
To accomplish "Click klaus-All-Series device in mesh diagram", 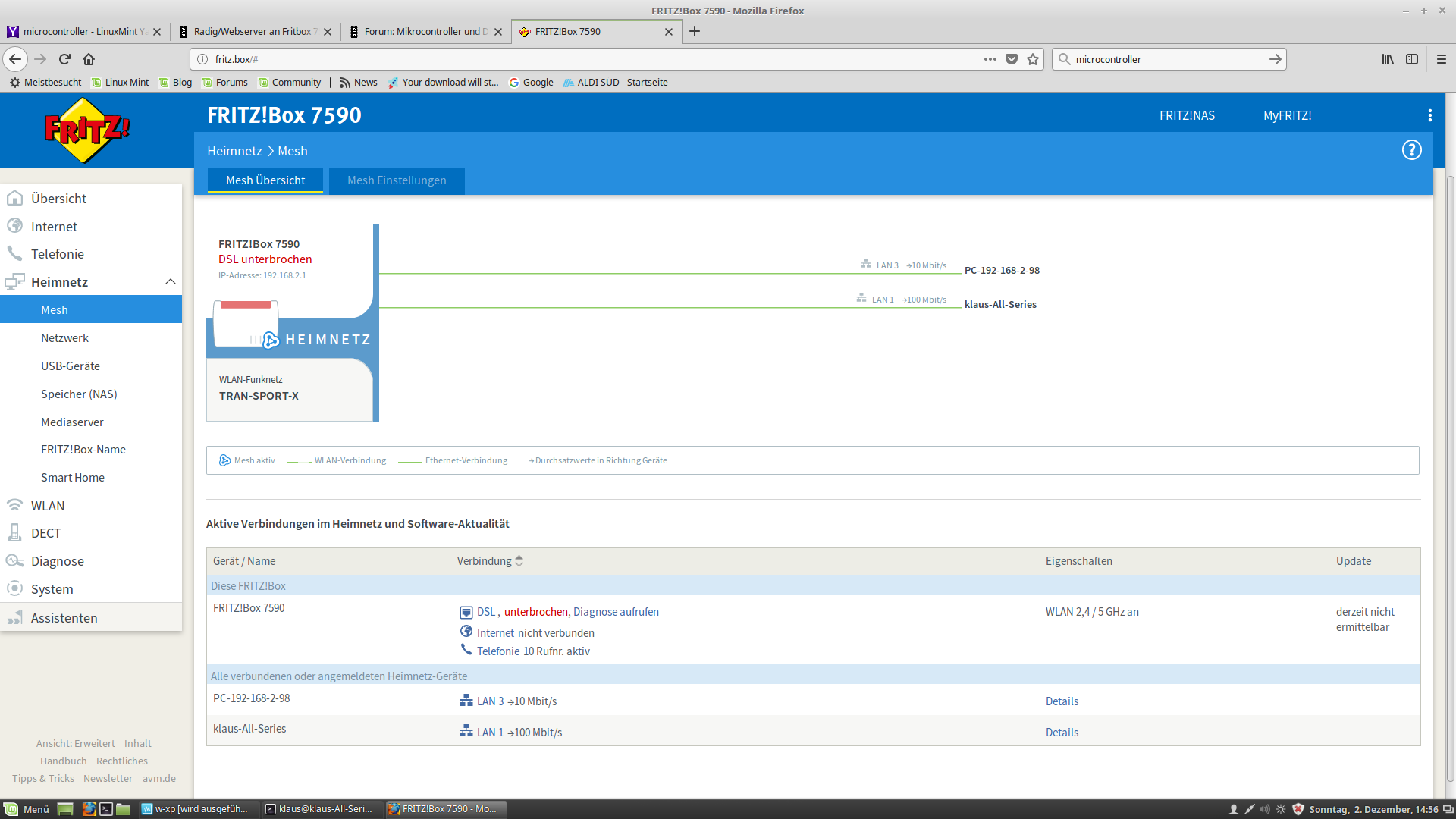I will pos(1000,304).
